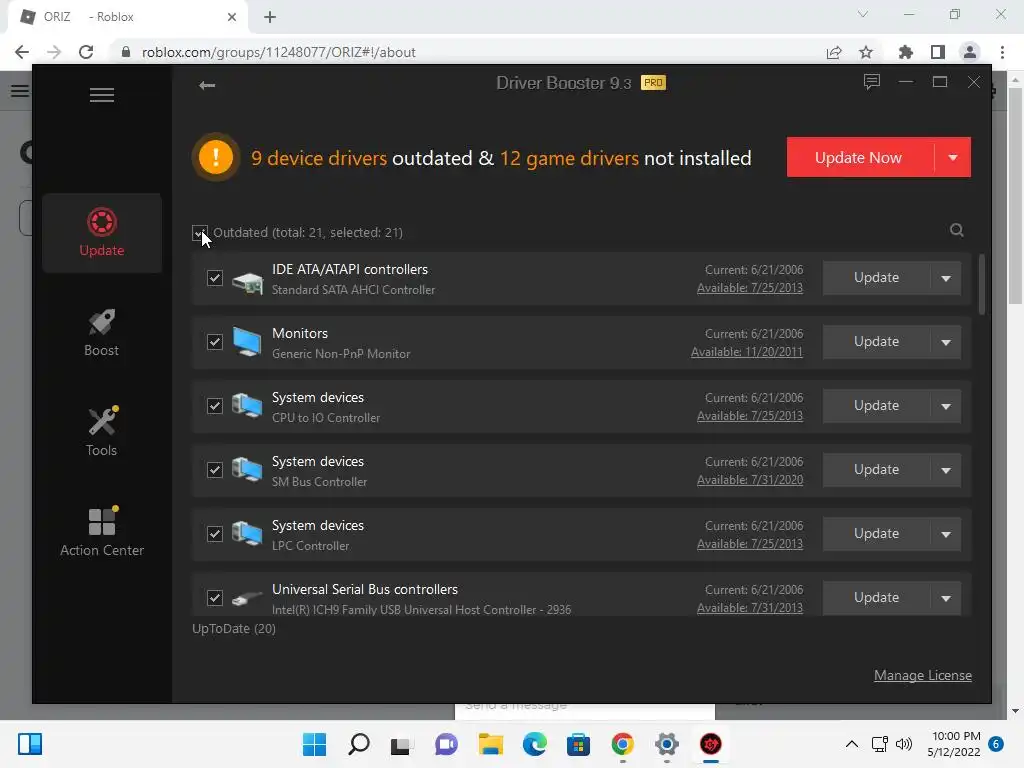
Task: Open Chrome extensions puzzle icon
Action: click(x=905, y=52)
